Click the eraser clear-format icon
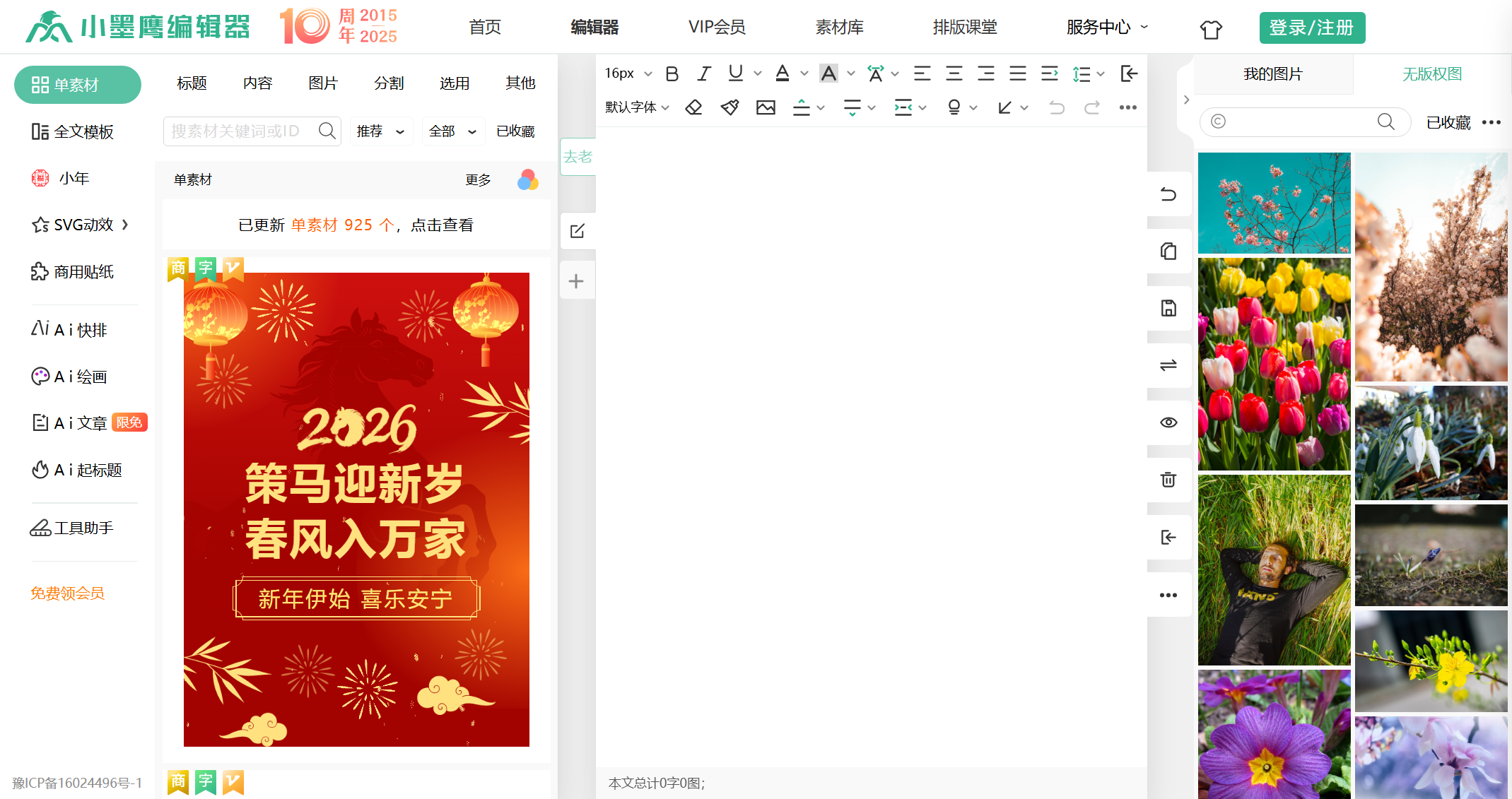 pos(693,107)
